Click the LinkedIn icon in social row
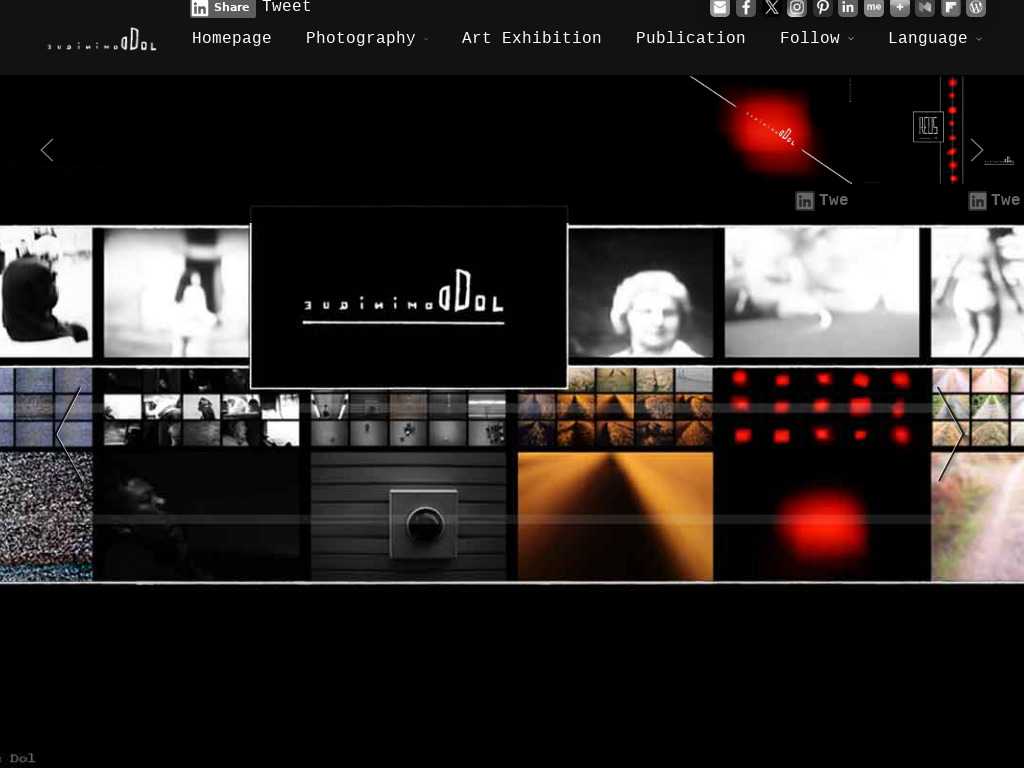The height and width of the screenshot is (768, 1024). click(848, 8)
